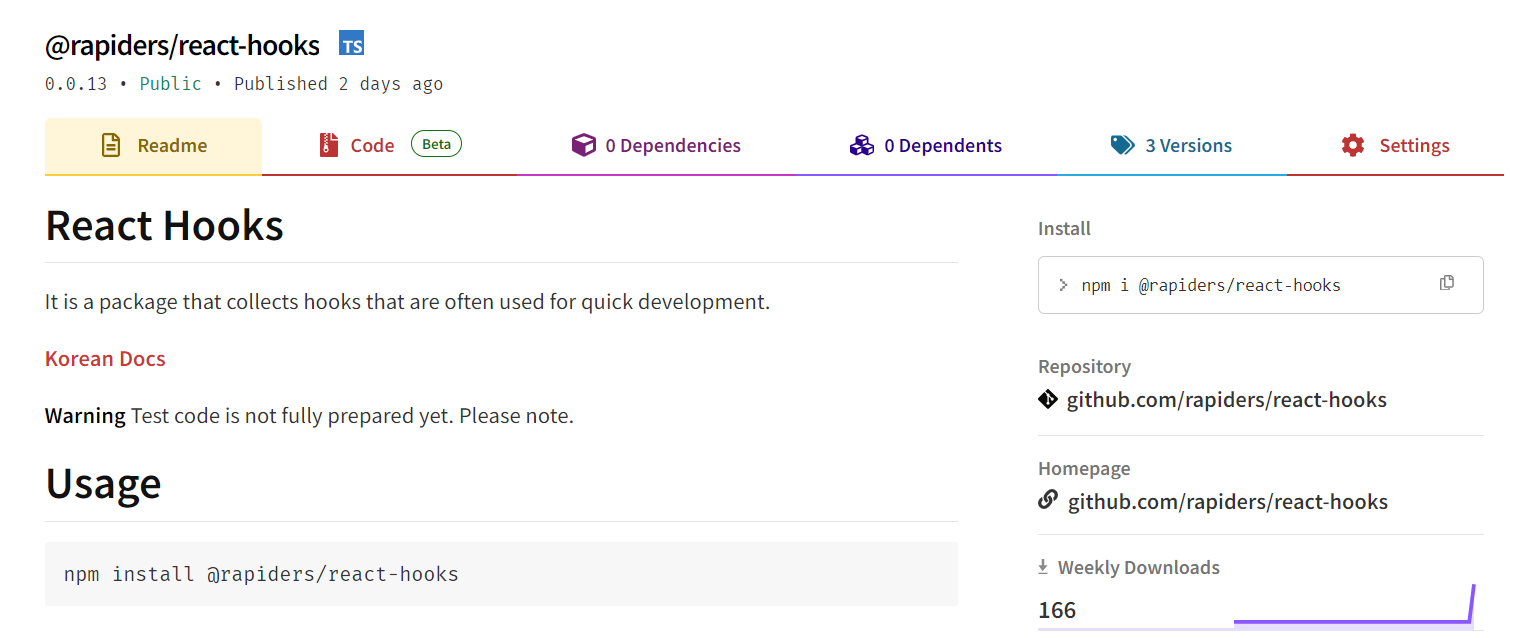
Task: Click the npm i @rapiders/react-hooks install box
Action: pyautogui.click(x=1260, y=285)
